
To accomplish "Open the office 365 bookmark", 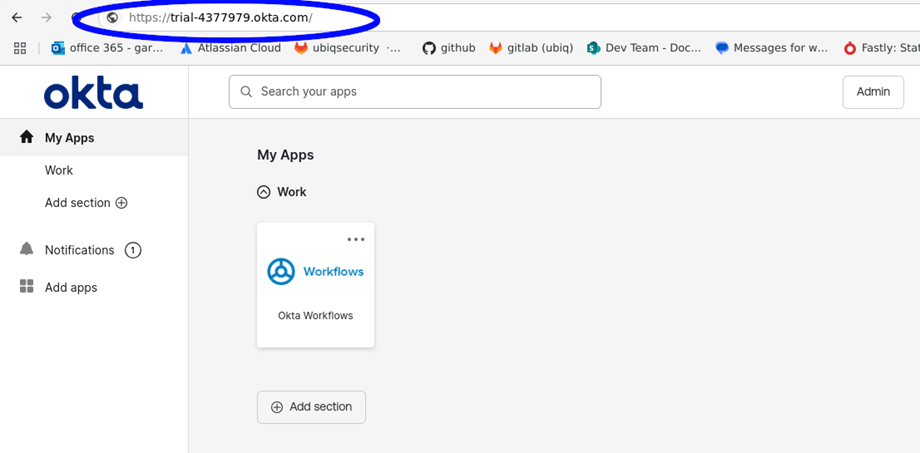I will (107, 48).
